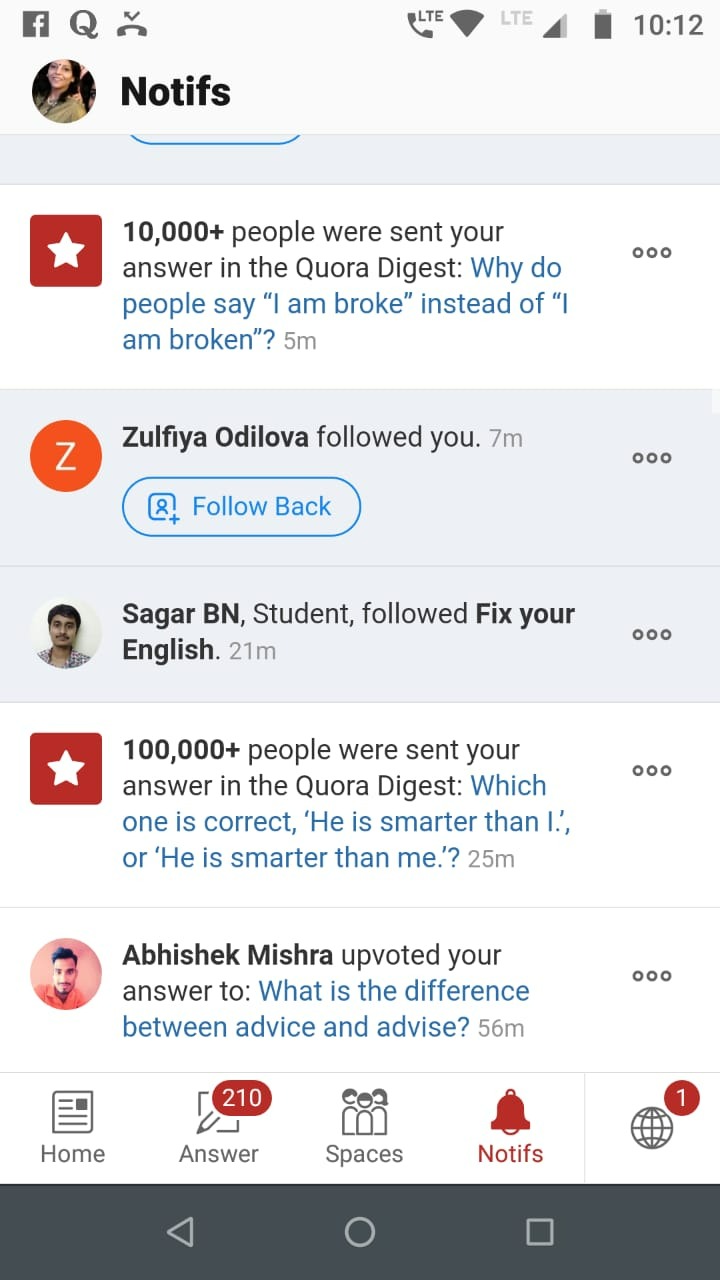Tap red star icon on 10,000+ digest
Screen dimensions: 720x1280
(x=66, y=251)
